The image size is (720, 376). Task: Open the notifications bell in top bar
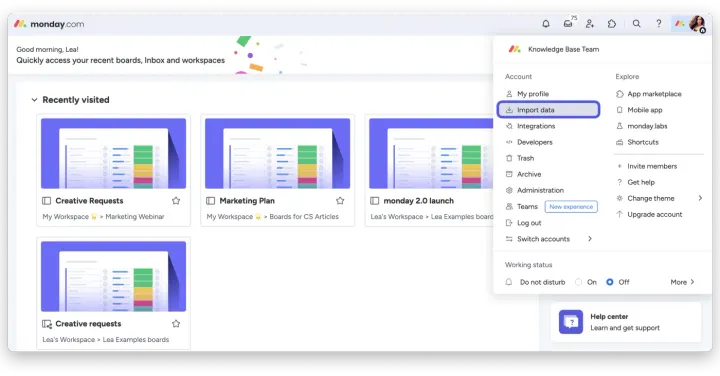[546, 23]
